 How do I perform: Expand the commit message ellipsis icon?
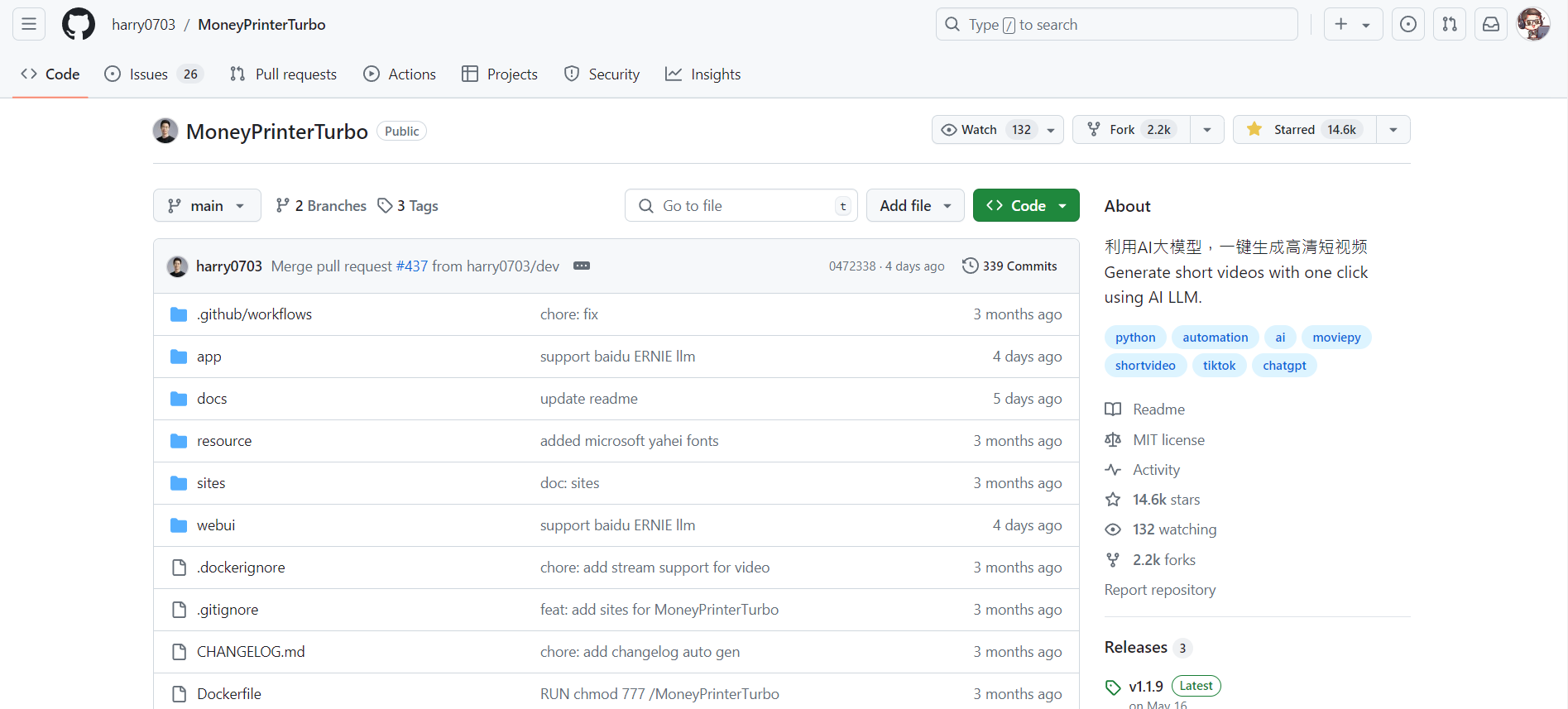(x=582, y=266)
